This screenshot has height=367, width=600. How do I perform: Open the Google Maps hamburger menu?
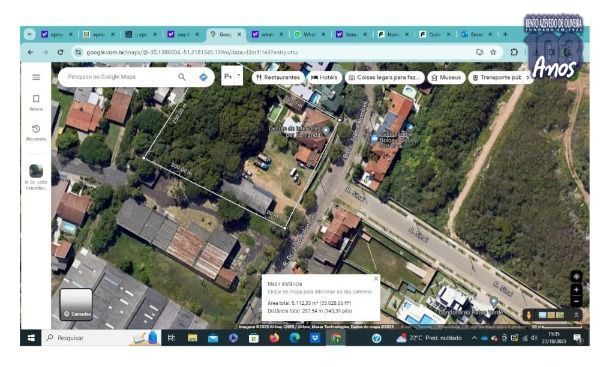click(36, 77)
